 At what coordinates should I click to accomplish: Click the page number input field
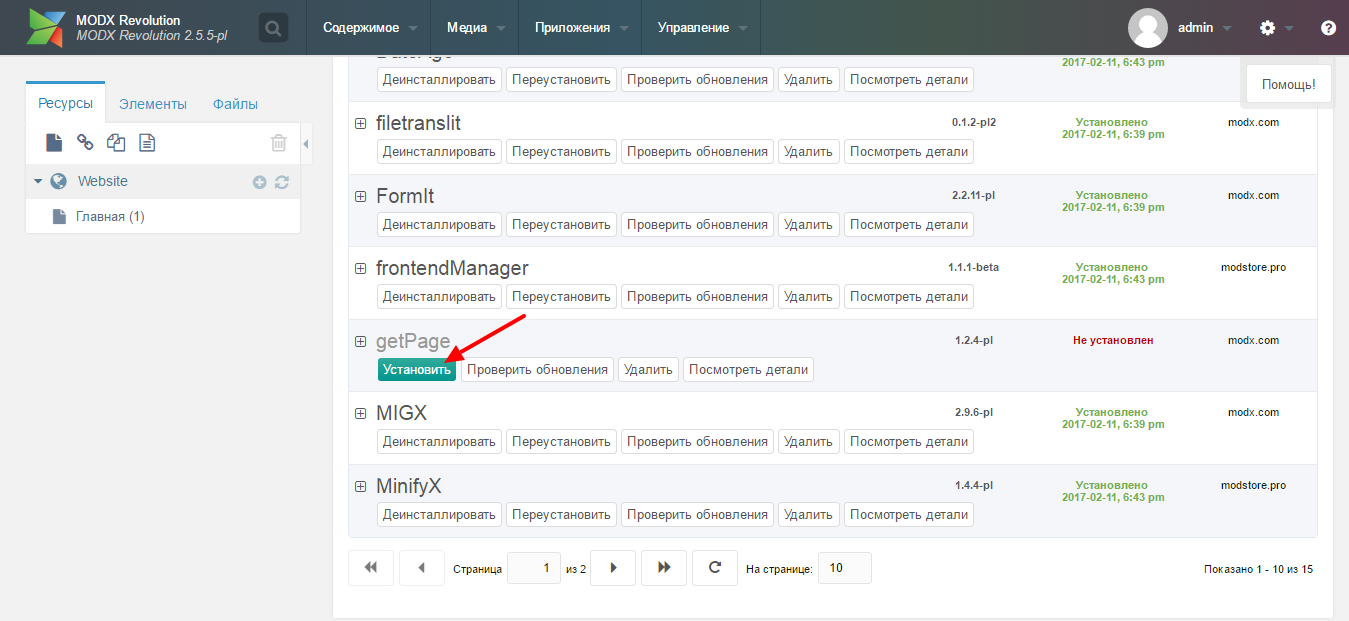534,568
